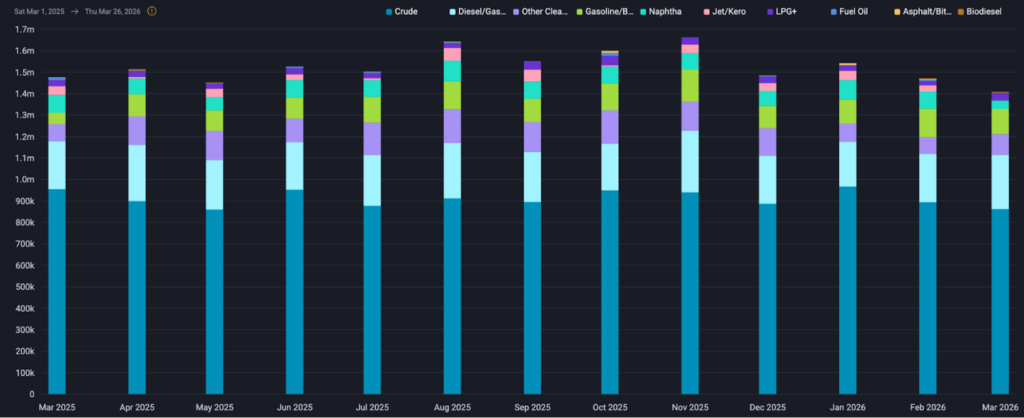Screen dimensions: 1024x418
Task: Select the Nov 2025 Gasoline bar segment
Action: click(x=689, y=86)
